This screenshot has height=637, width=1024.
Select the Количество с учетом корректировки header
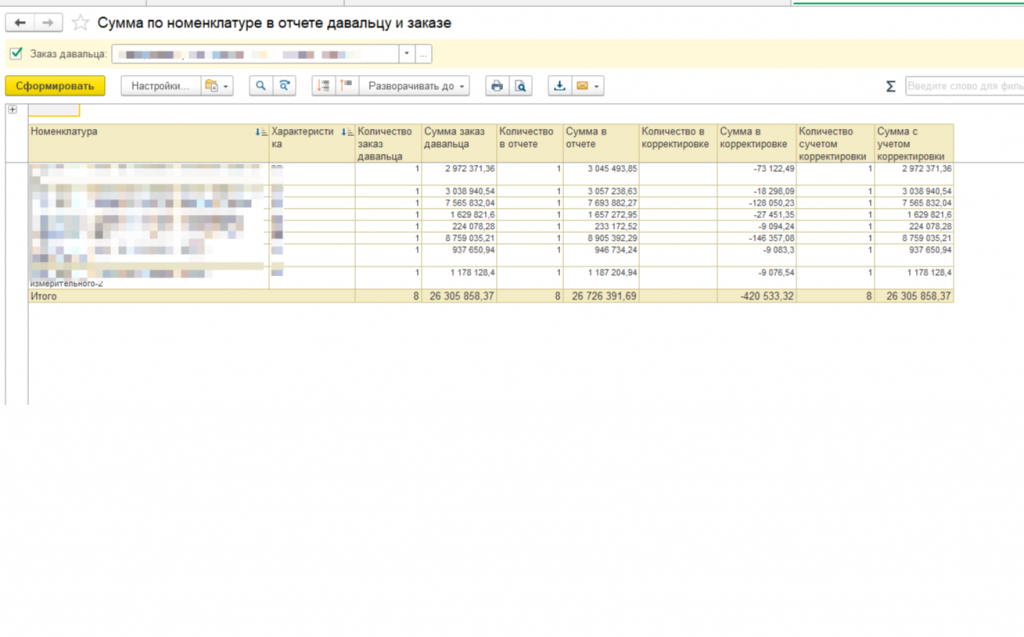click(x=835, y=143)
